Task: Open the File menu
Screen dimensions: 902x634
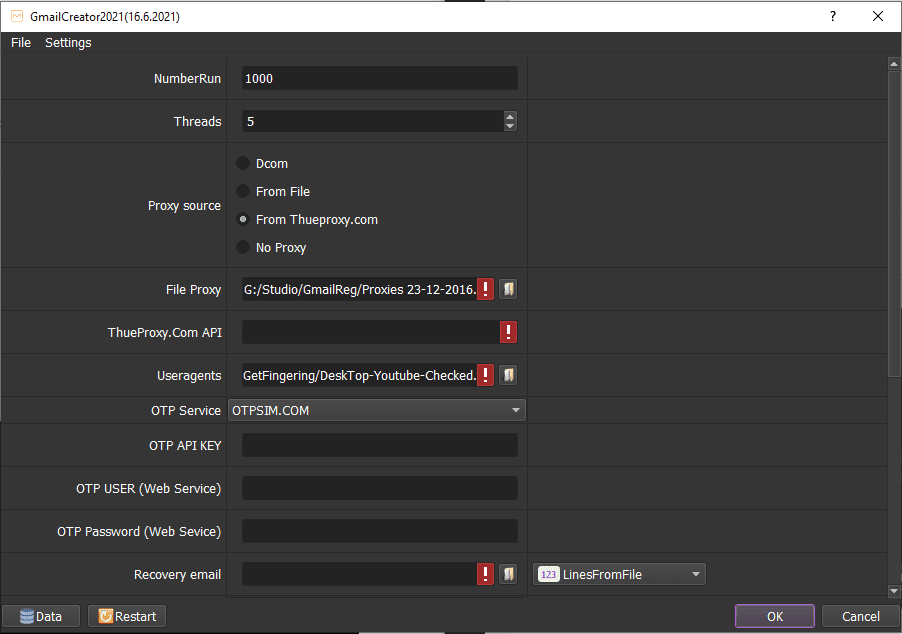Action: coord(21,43)
